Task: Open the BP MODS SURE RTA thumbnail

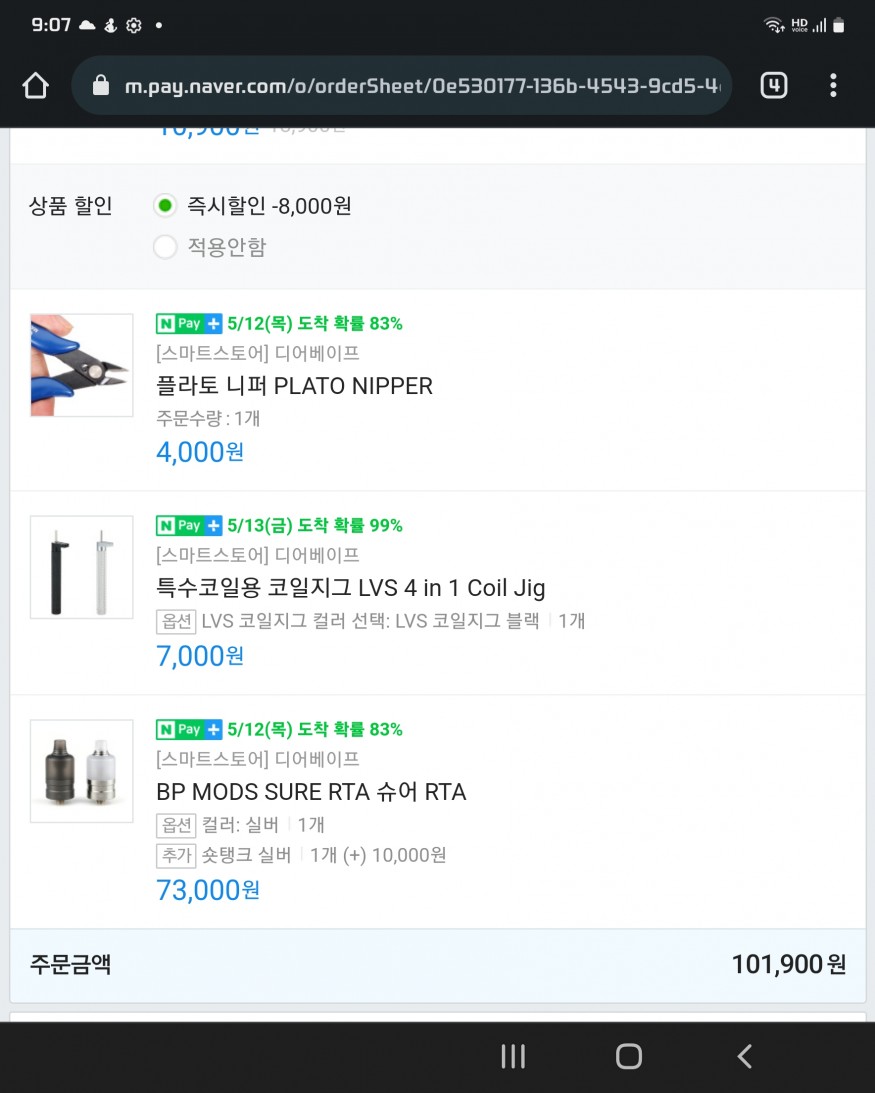Action: (82, 771)
